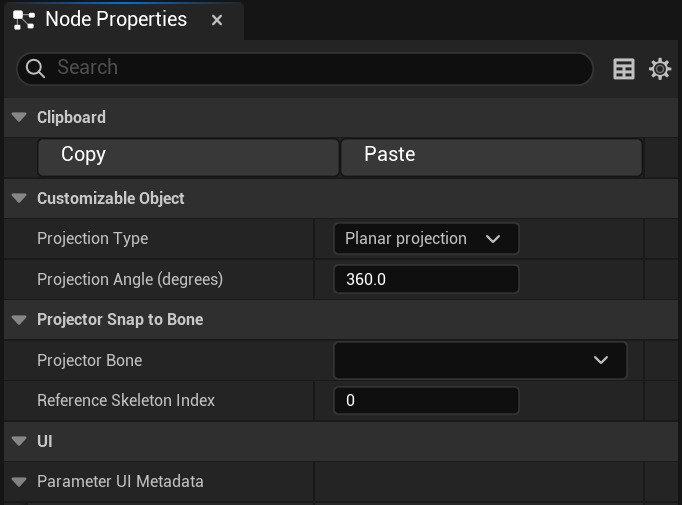Edit the Projection Angle value 360.0
The height and width of the screenshot is (505, 682).
tap(426, 279)
